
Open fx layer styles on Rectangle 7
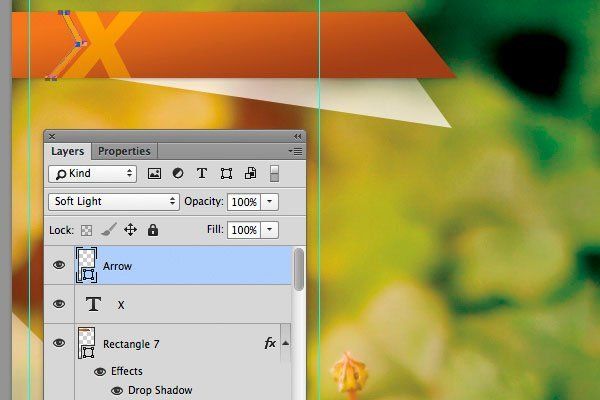click(270, 343)
